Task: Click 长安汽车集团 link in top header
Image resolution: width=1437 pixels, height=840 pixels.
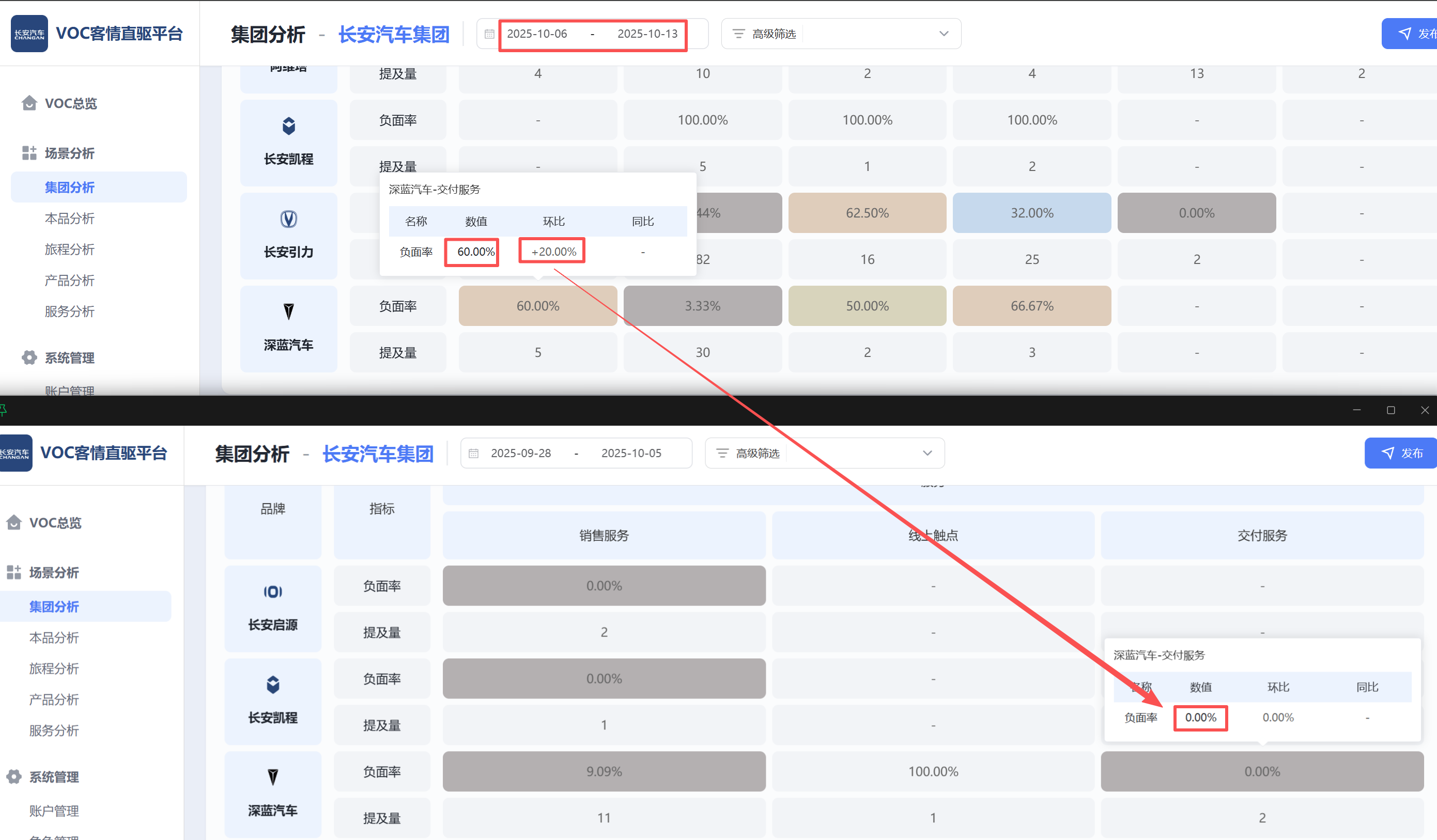Action: (393, 34)
